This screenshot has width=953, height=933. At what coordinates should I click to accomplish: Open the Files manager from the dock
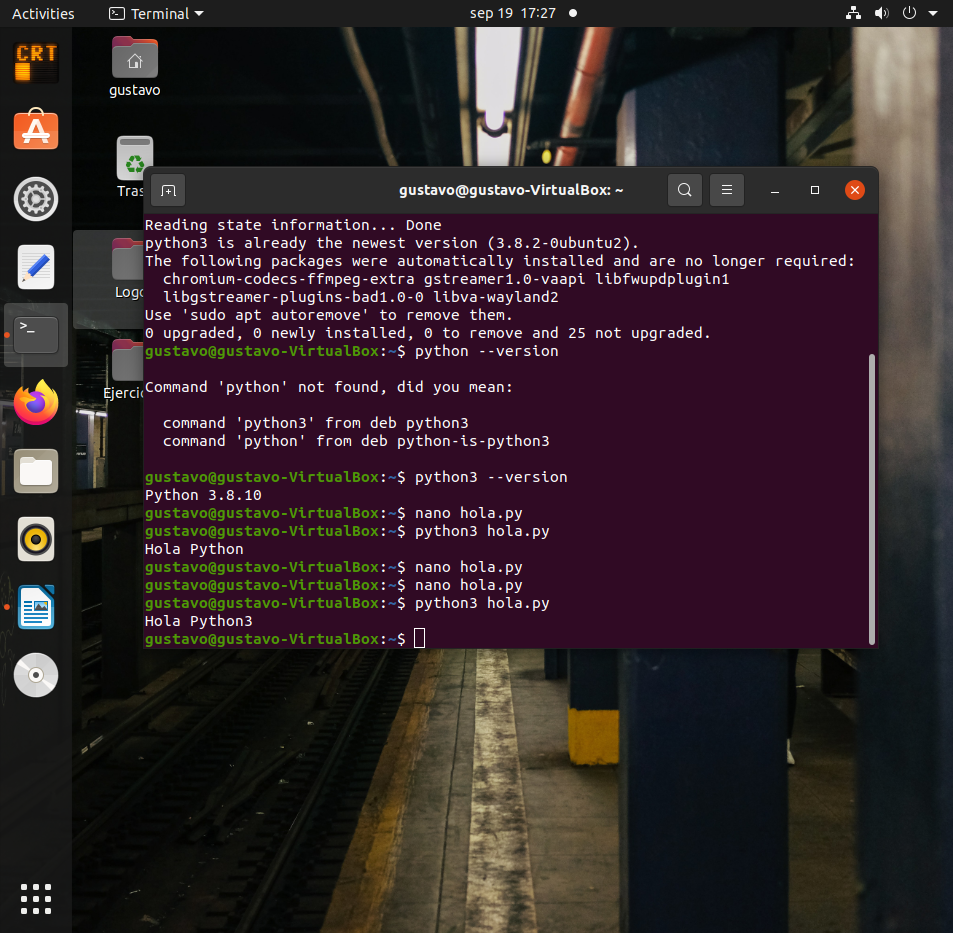(35, 471)
